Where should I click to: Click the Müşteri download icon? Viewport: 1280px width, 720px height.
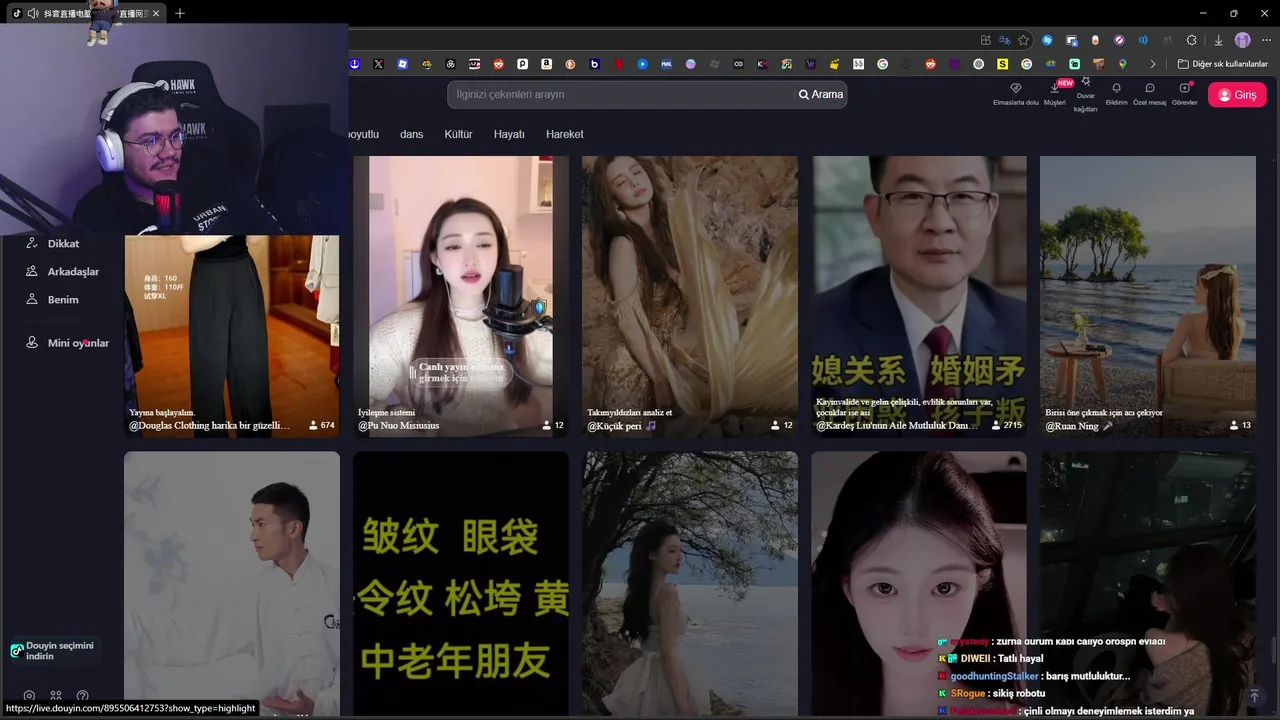(1054, 88)
